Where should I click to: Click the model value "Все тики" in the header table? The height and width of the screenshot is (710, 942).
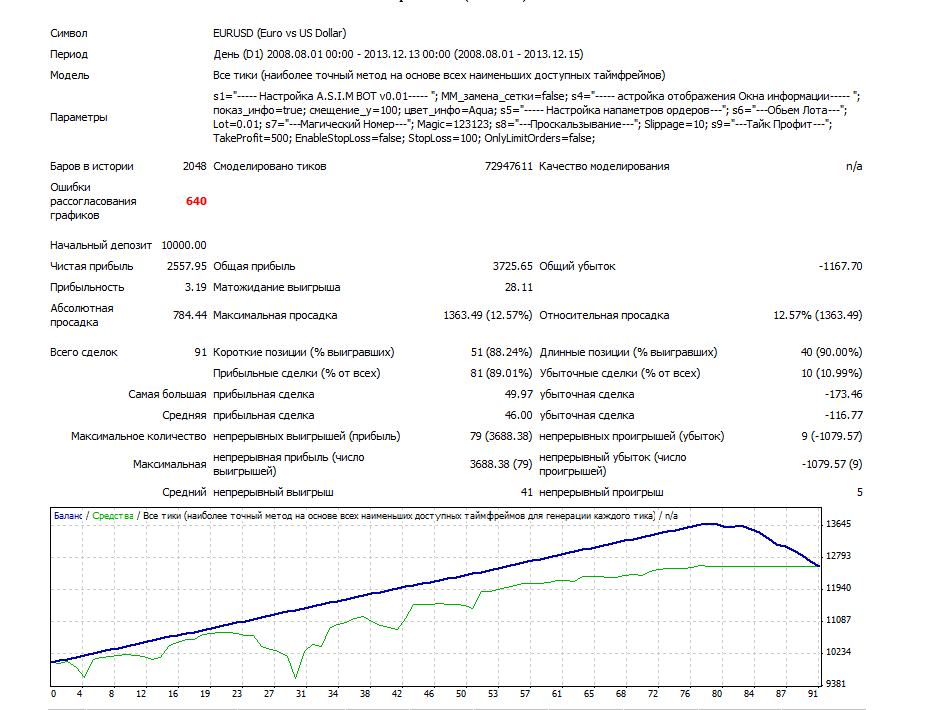[439, 75]
